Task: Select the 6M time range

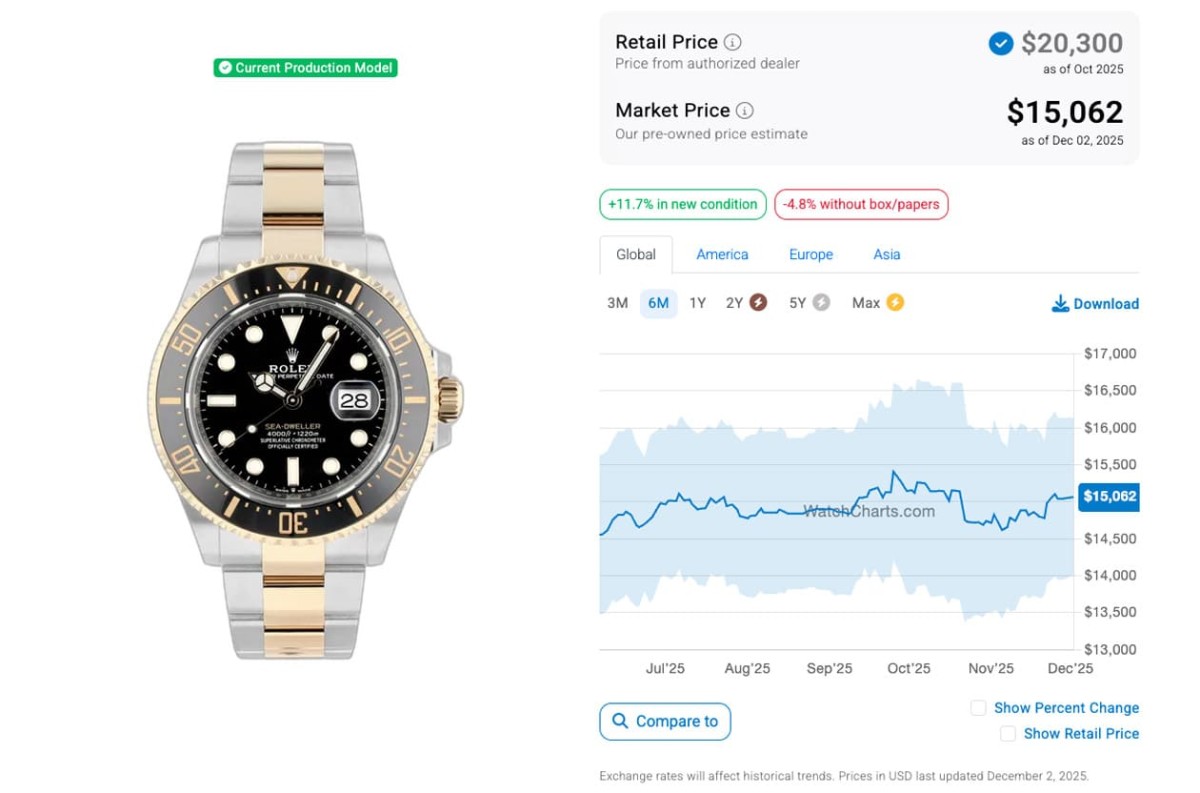Action: pos(658,303)
